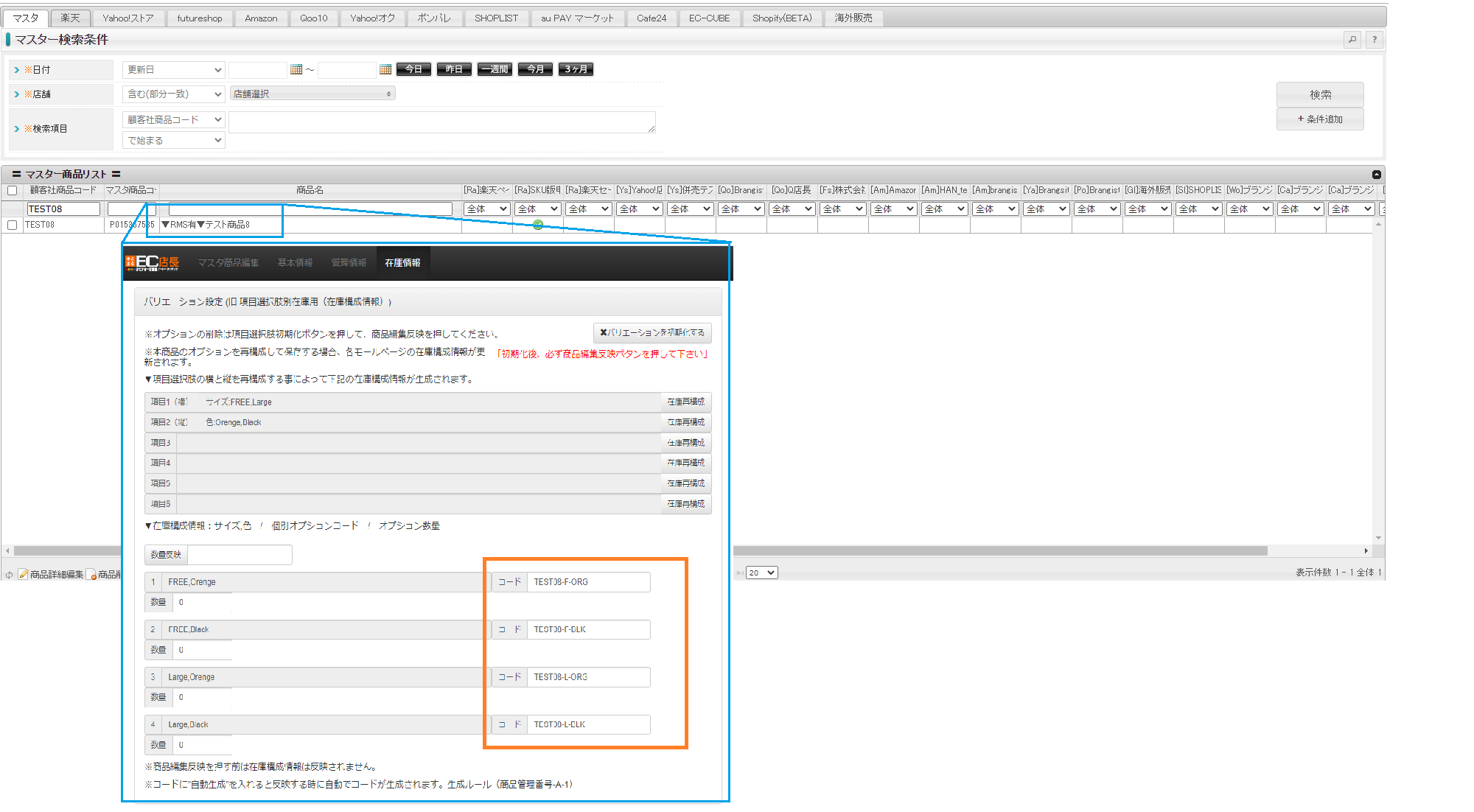Viewport: 1474px width, 812px height.
Task: Open 全体 filter under [Ra]SKU版 column
Action: 538,209
